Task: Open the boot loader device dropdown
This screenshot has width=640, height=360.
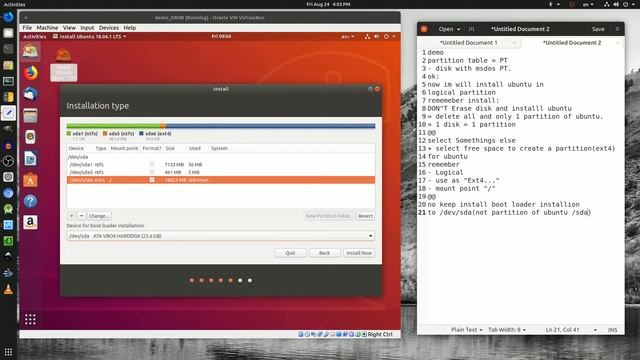Action: point(220,236)
